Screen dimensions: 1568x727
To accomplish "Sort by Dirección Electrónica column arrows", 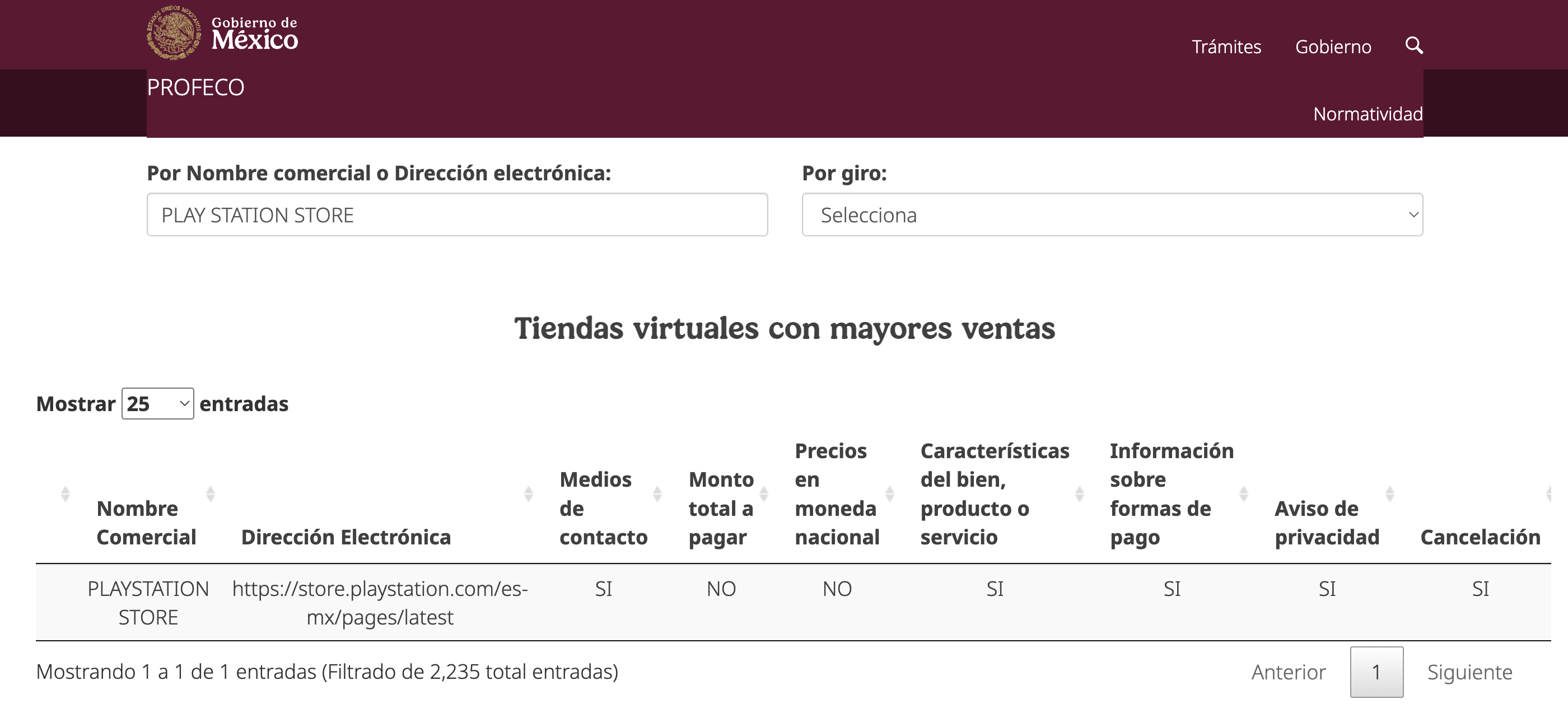I will tap(528, 494).
